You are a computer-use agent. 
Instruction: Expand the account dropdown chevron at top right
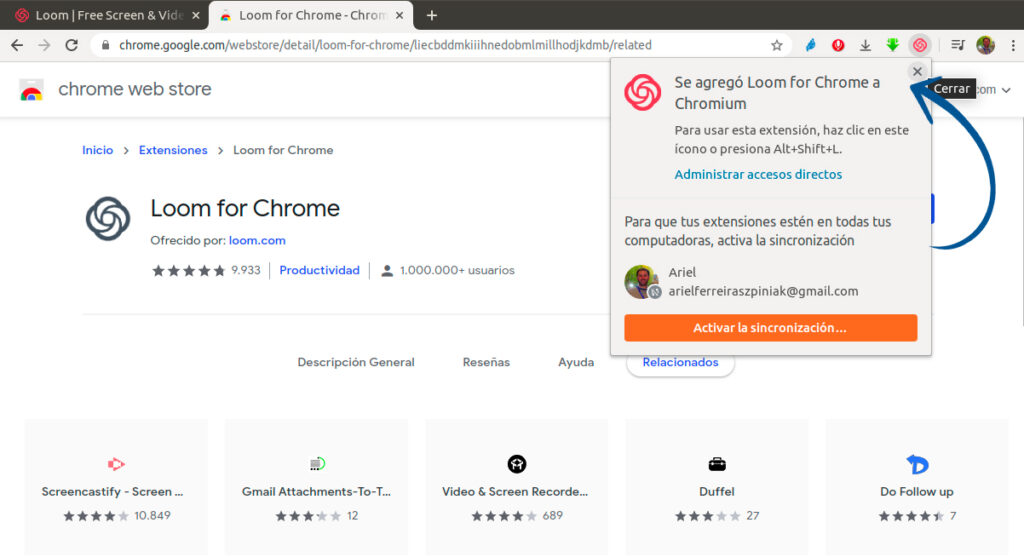(x=1006, y=90)
